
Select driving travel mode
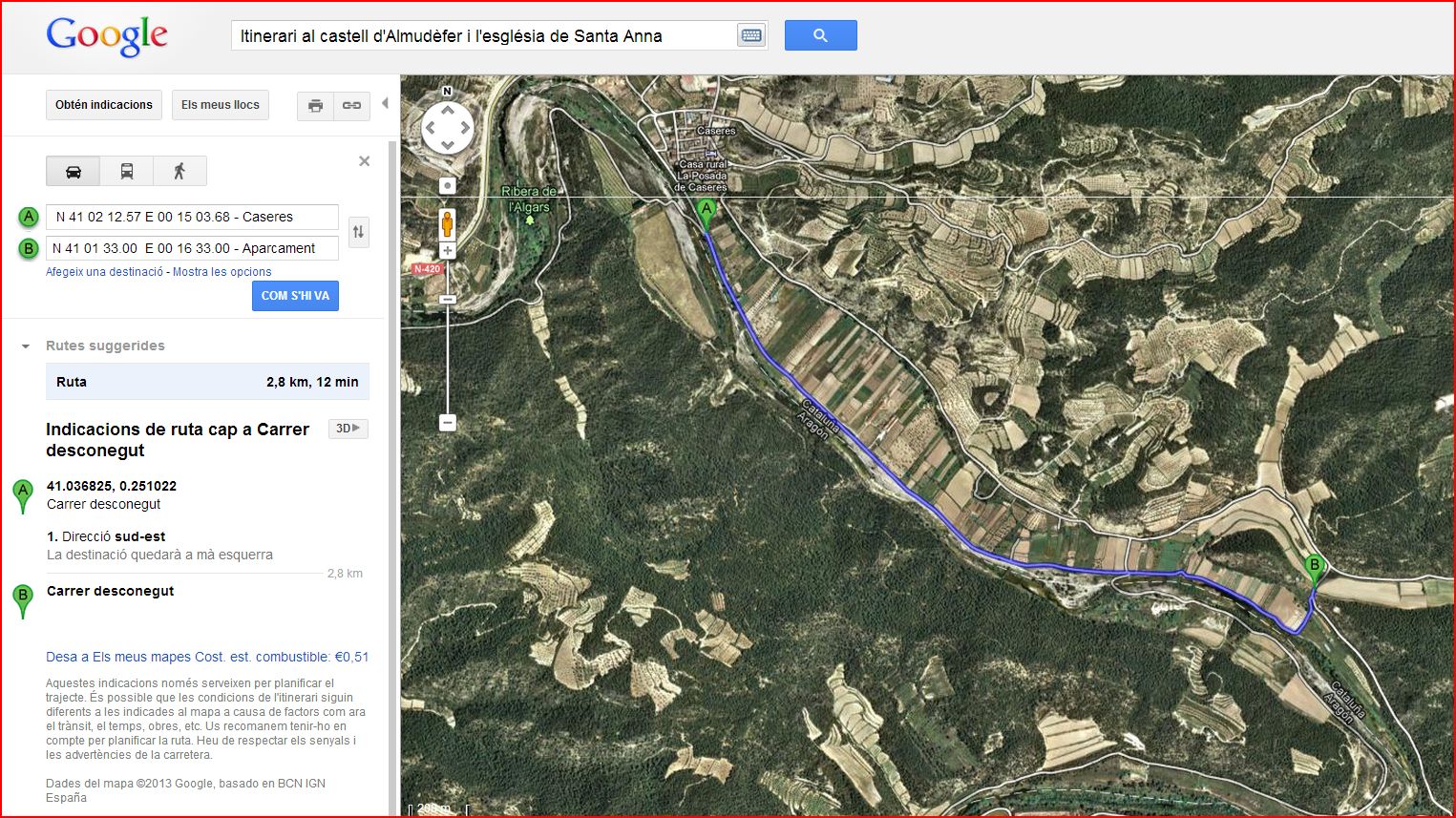(x=73, y=172)
